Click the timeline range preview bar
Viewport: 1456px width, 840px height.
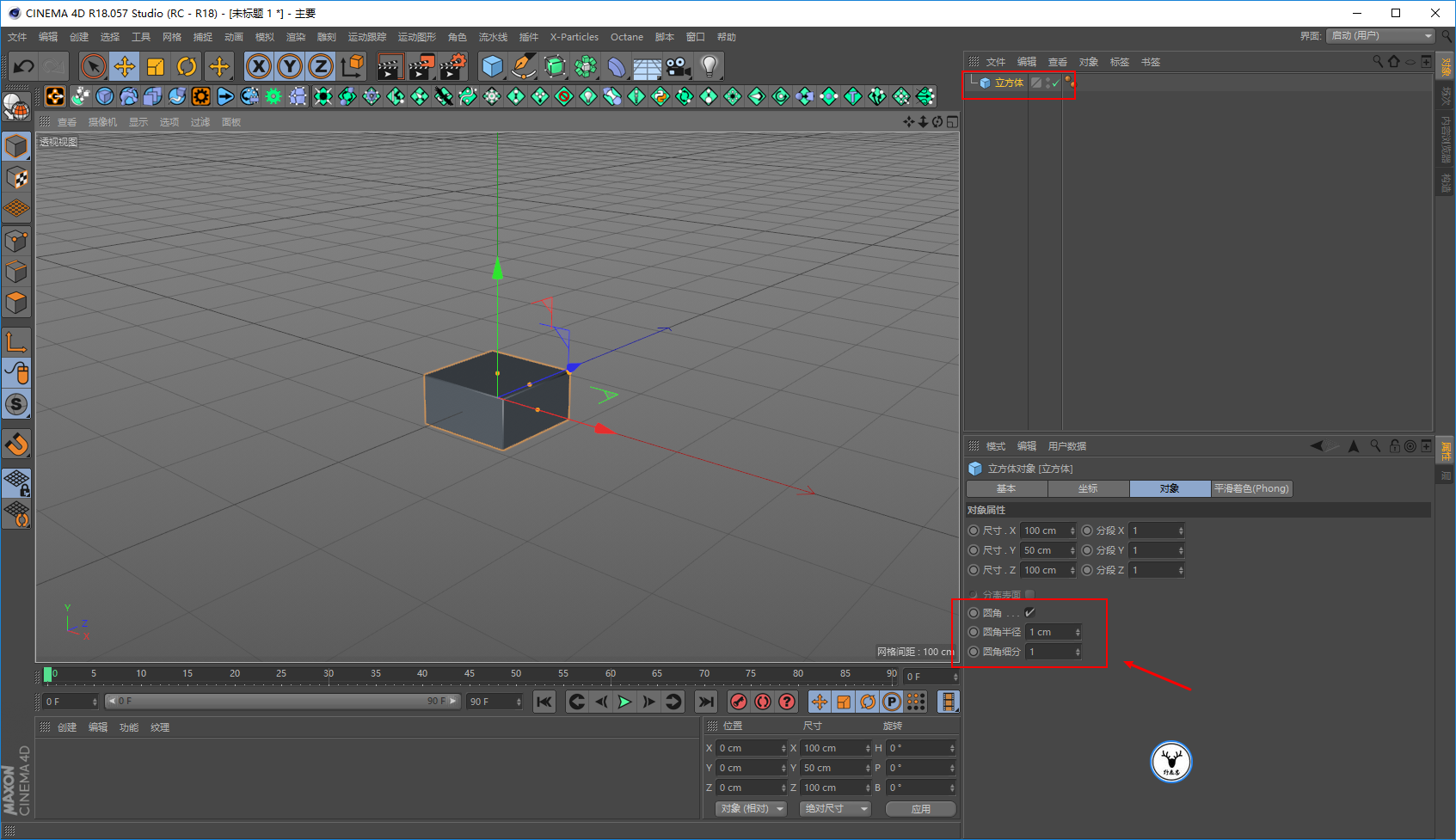283,702
